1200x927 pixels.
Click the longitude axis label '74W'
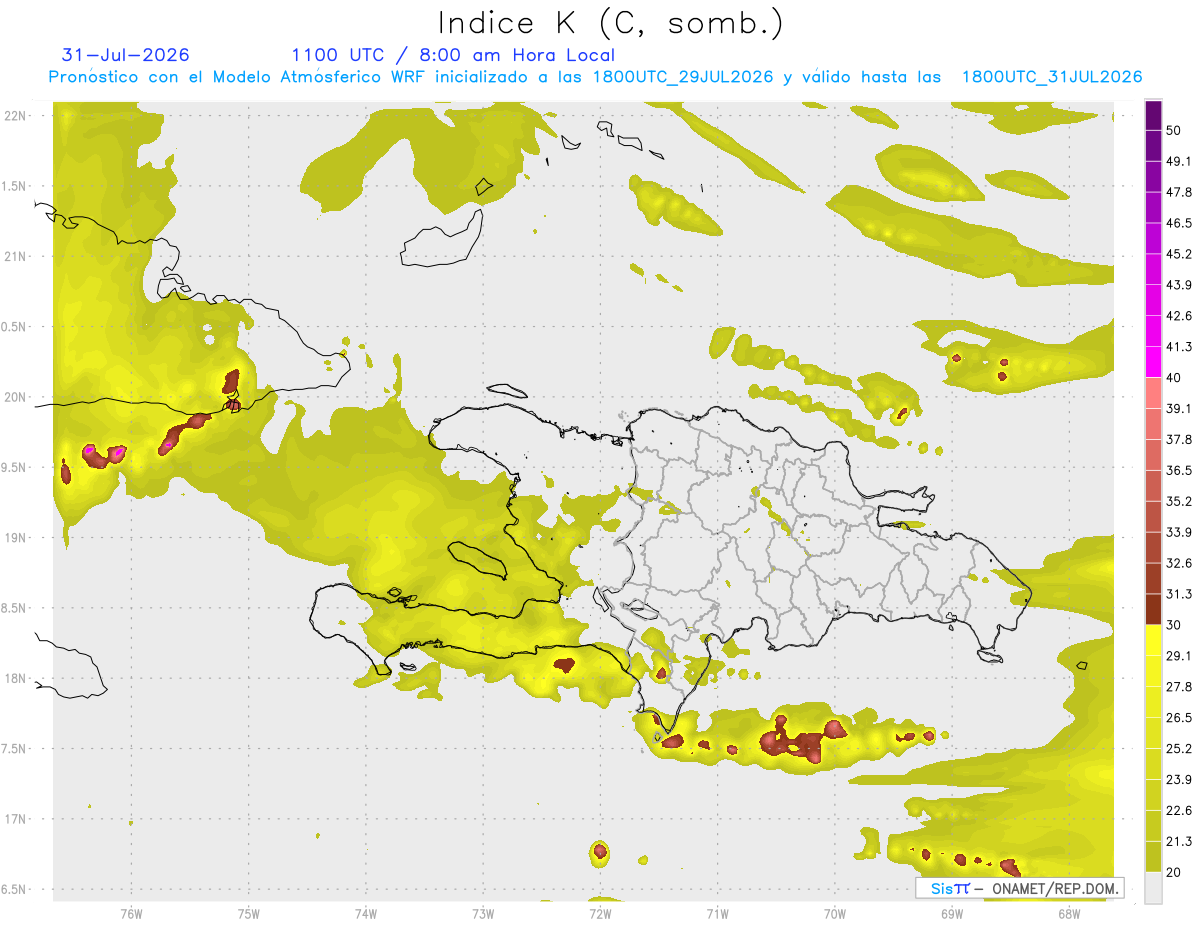(366, 914)
